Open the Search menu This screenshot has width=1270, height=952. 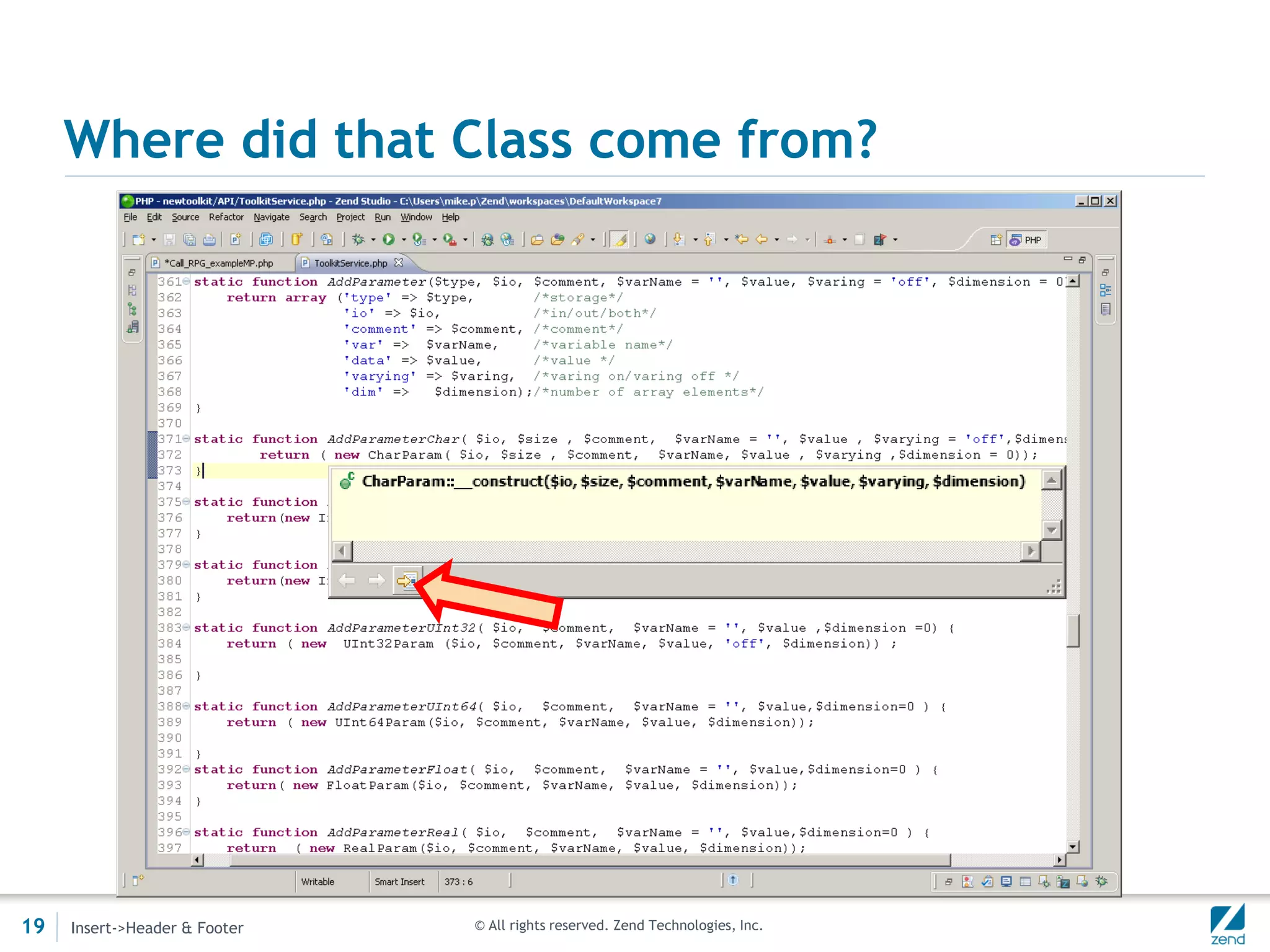[x=313, y=218]
